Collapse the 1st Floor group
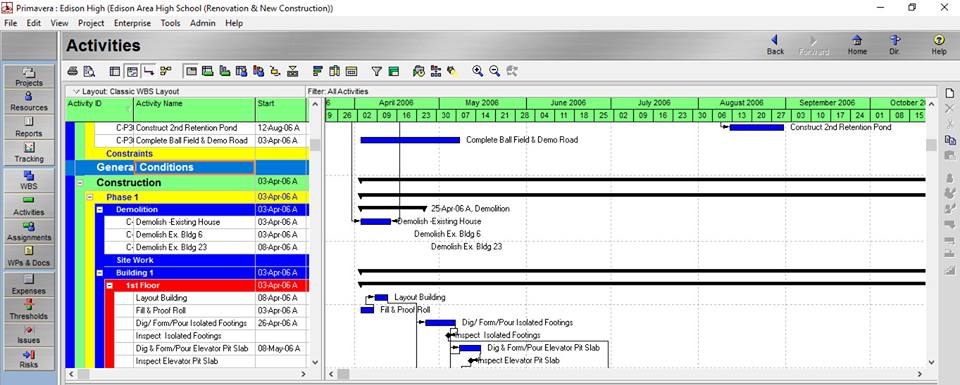The height and width of the screenshot is (385, 960). [x=109, y=285]
